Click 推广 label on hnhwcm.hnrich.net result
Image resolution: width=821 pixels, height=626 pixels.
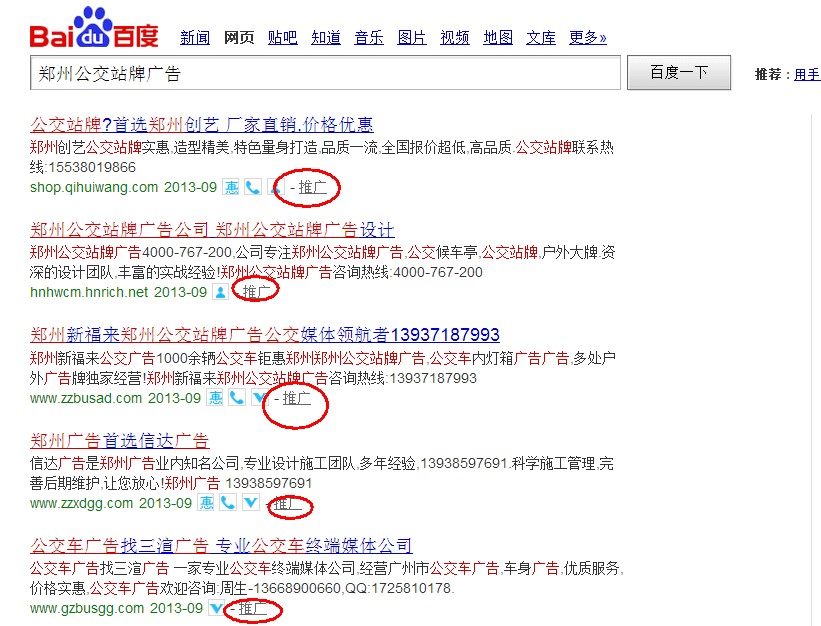click(257, 292)
